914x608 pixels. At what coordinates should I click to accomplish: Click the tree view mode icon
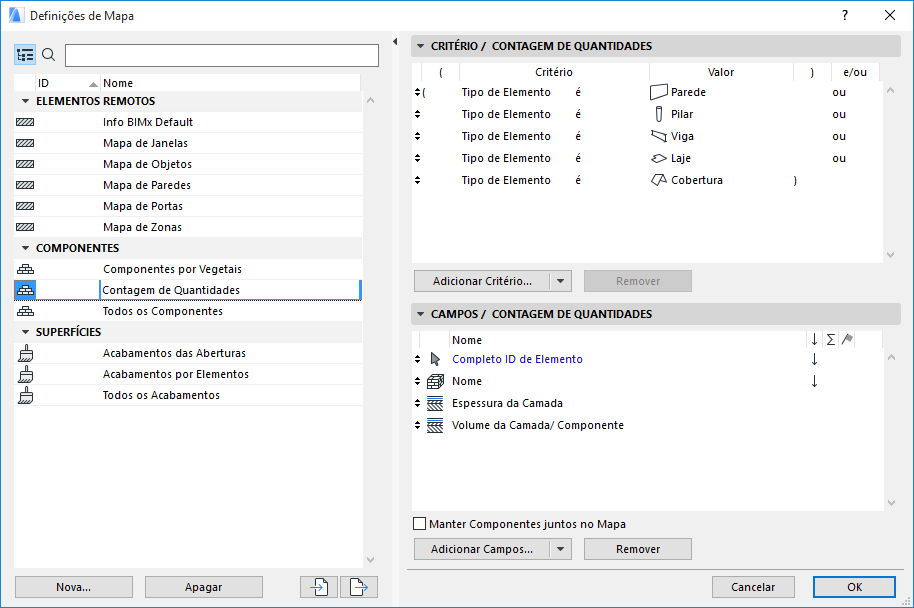(25, 55)
